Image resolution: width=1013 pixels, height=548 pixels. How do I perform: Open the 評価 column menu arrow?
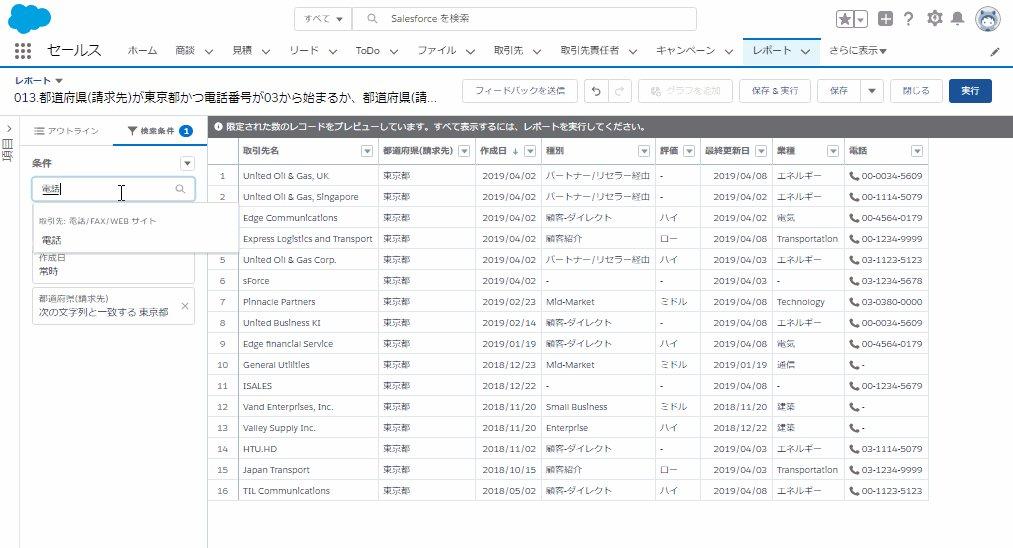pos(689,151)
